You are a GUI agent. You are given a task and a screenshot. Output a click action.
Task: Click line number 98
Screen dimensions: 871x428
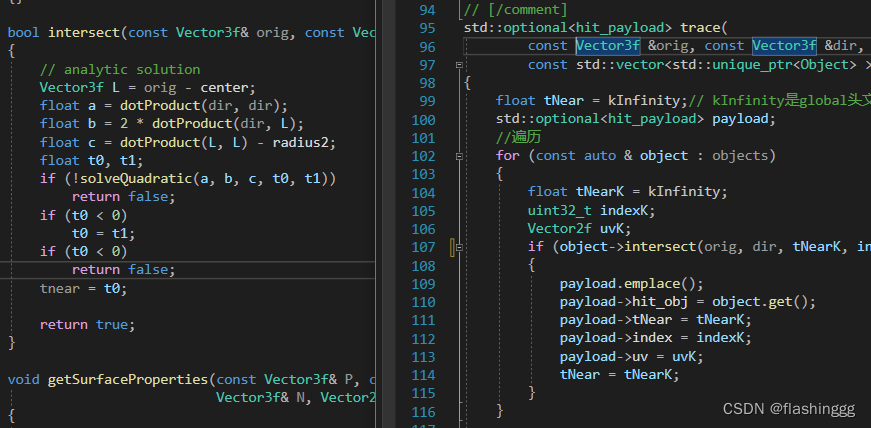click(x=428, y=83)
